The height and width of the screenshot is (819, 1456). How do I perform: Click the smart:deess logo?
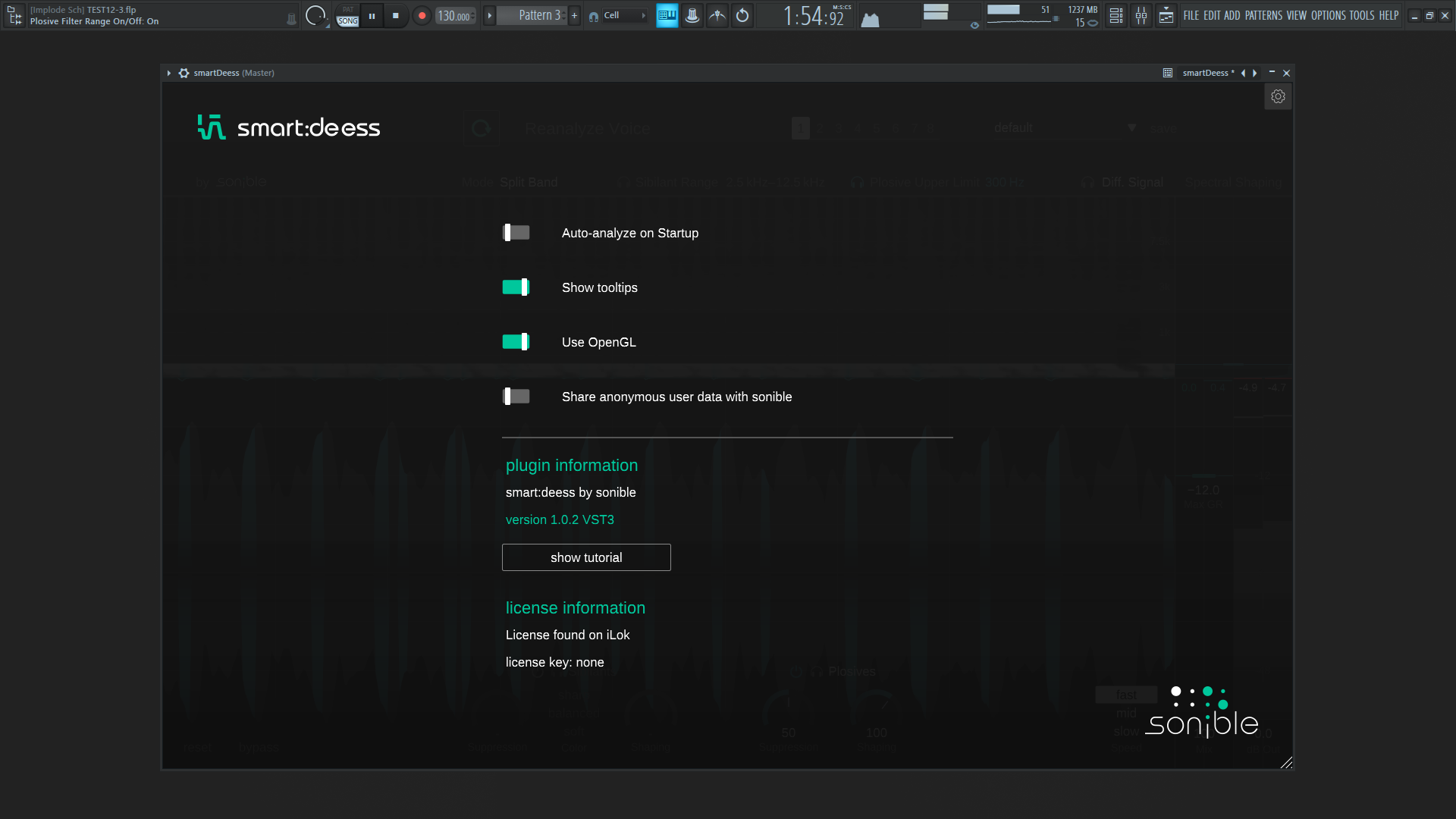tap(289, 127)
